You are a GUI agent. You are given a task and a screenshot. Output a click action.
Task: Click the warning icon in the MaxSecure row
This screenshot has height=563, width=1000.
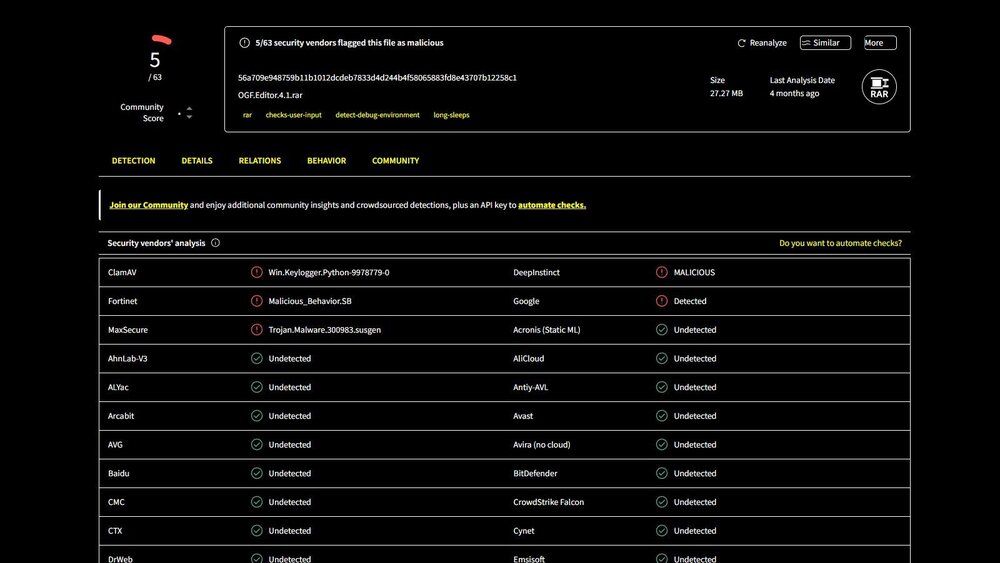257,330
